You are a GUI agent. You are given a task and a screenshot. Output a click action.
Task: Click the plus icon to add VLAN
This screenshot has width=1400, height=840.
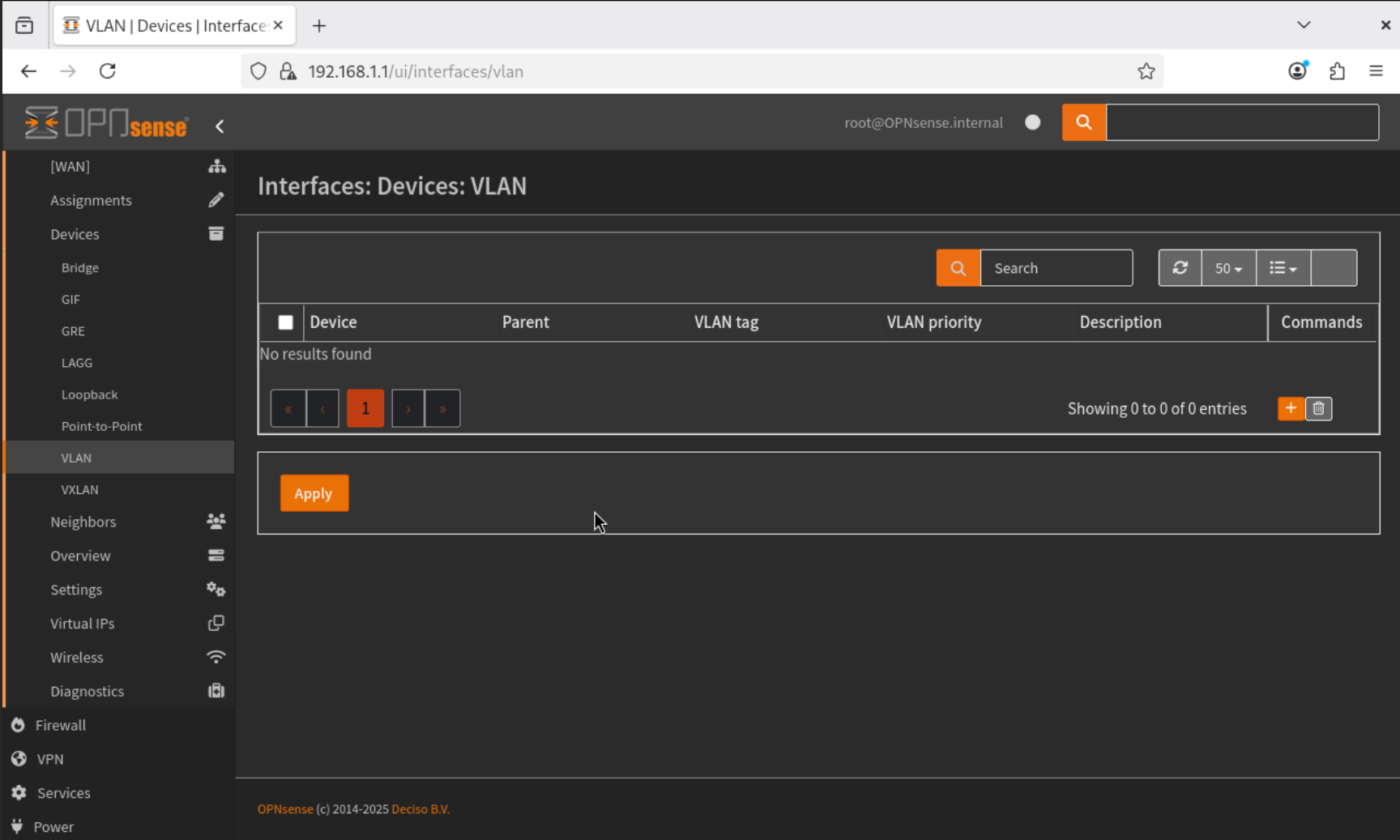pos(1291,408)
